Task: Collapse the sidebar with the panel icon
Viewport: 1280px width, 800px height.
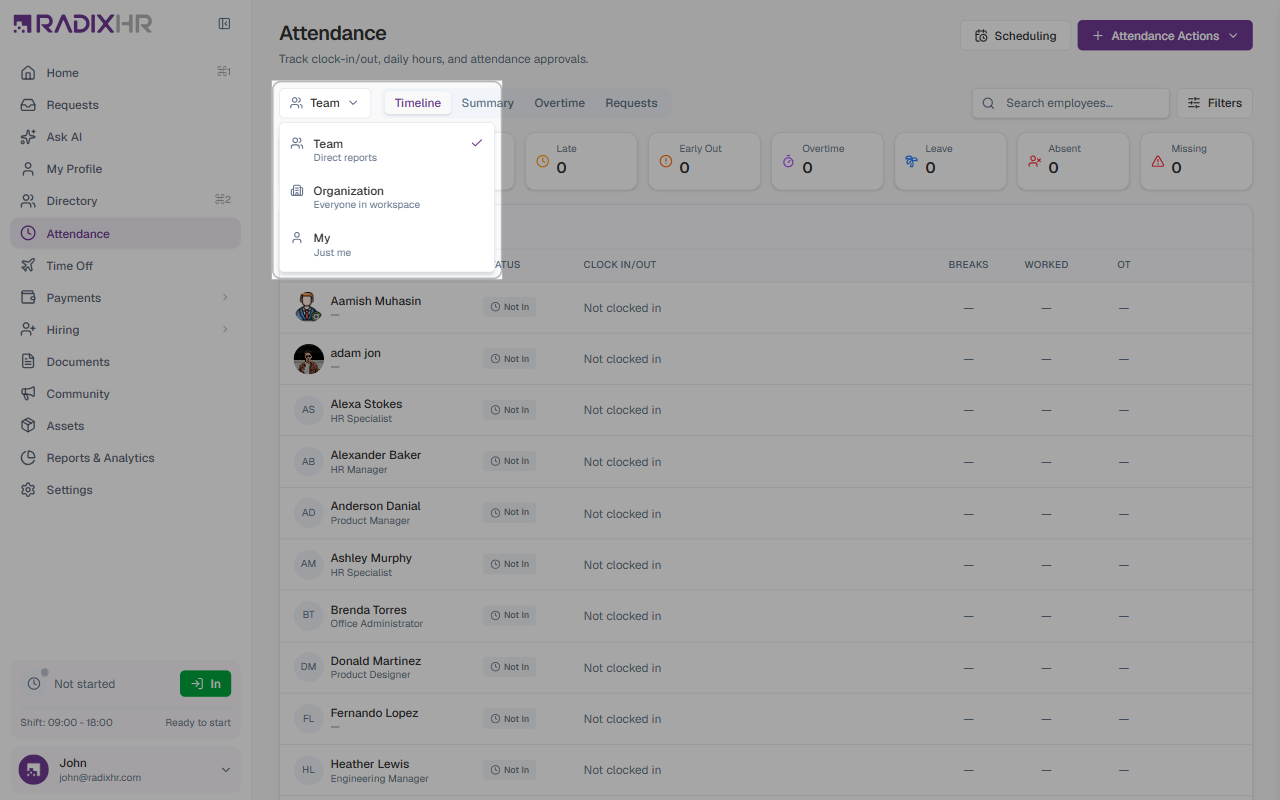Action: click(x=225, y=24)
